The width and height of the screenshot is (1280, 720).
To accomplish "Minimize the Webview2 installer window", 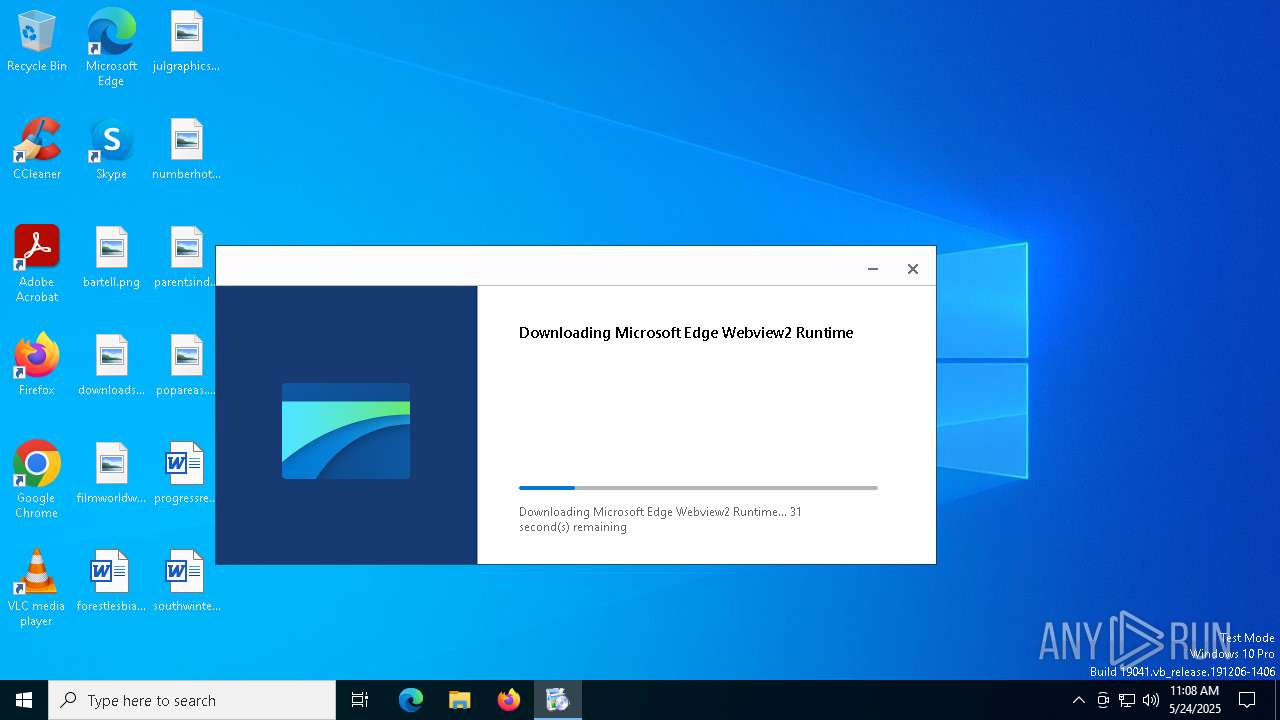I will point(873,268).
